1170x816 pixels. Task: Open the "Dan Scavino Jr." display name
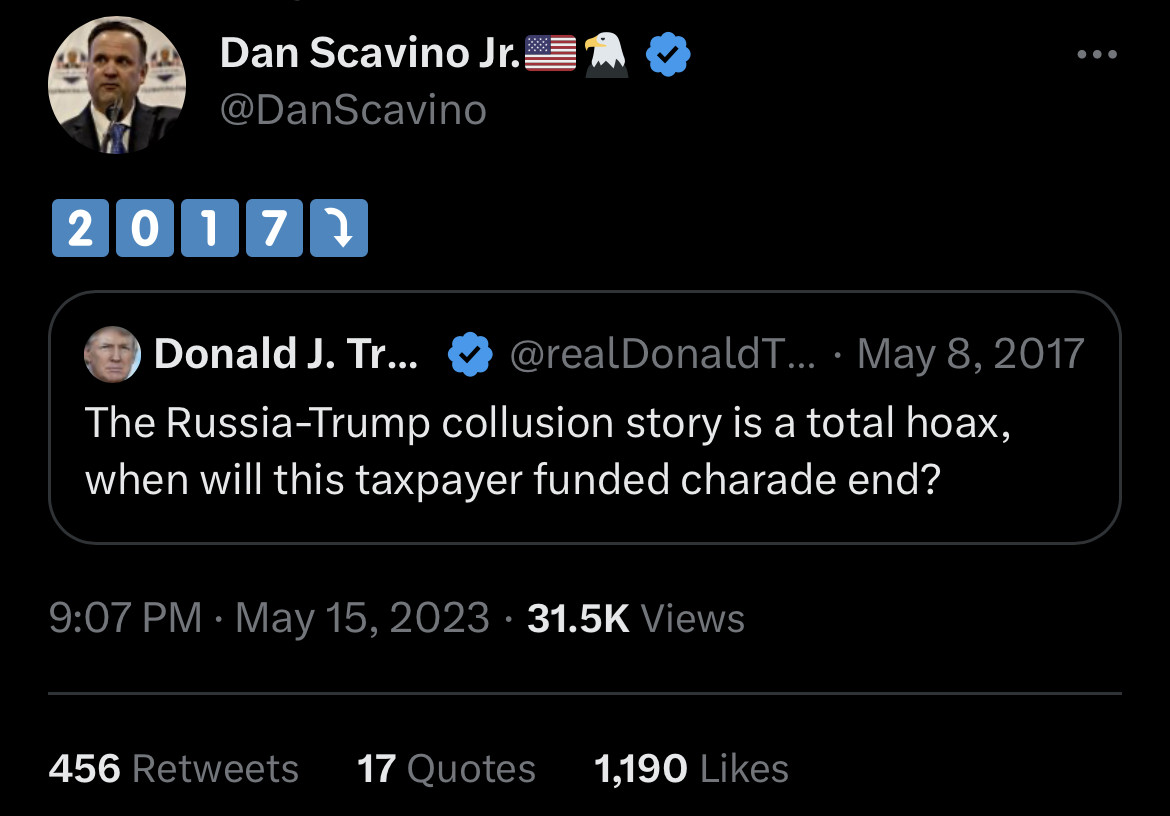tap(369, 54)
